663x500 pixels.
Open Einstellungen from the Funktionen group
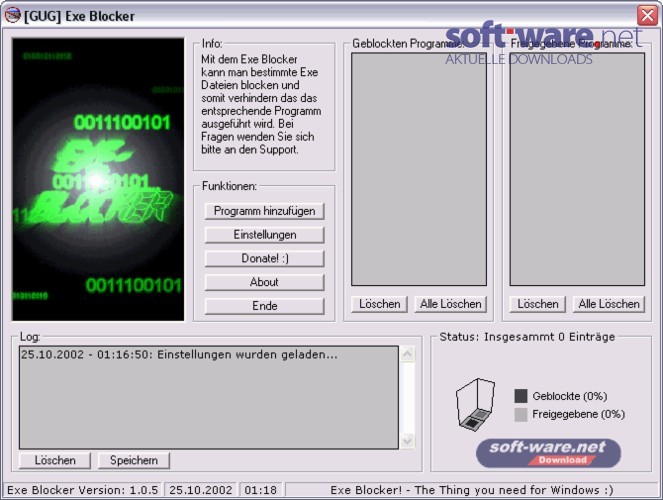pyautogui.click(x=264, y=235)
